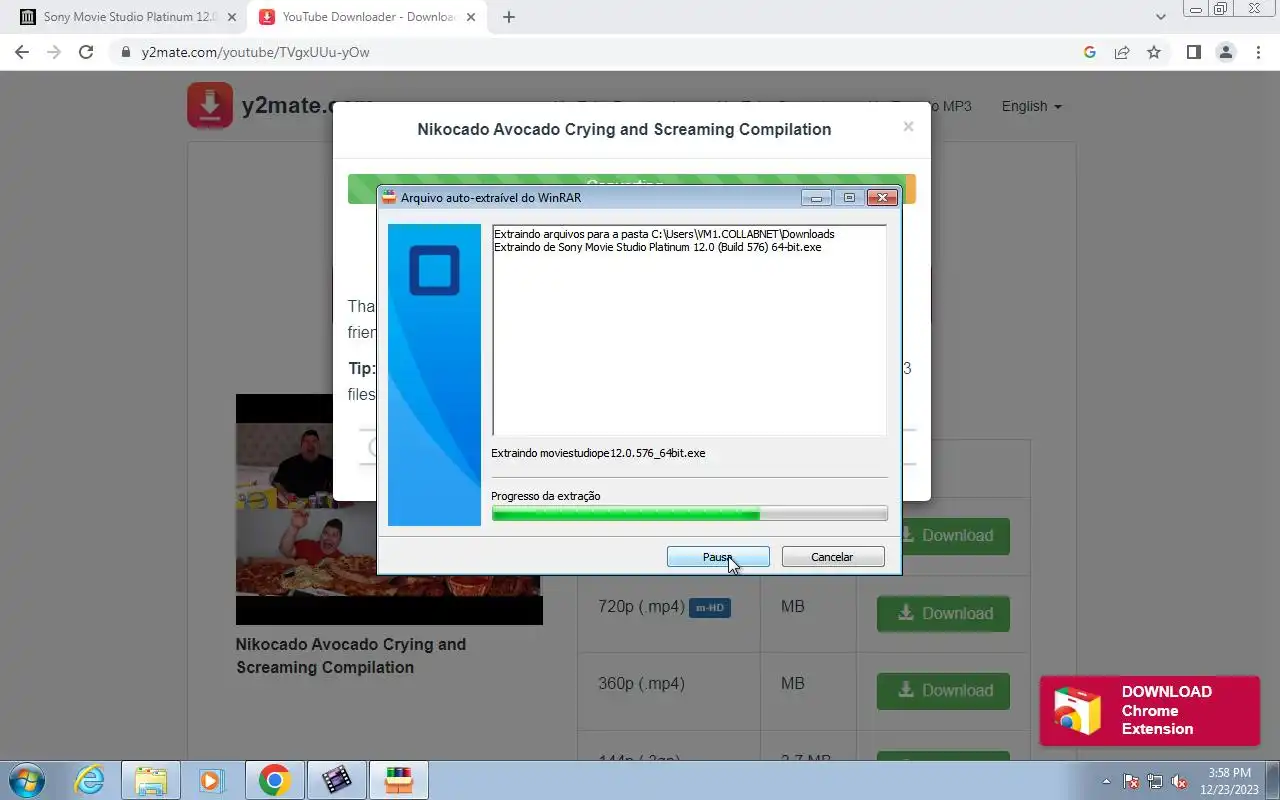Open the tab search dropdown in Chrome
The height and width of the screenshot is (800, 1280).
coord(1161,17)
